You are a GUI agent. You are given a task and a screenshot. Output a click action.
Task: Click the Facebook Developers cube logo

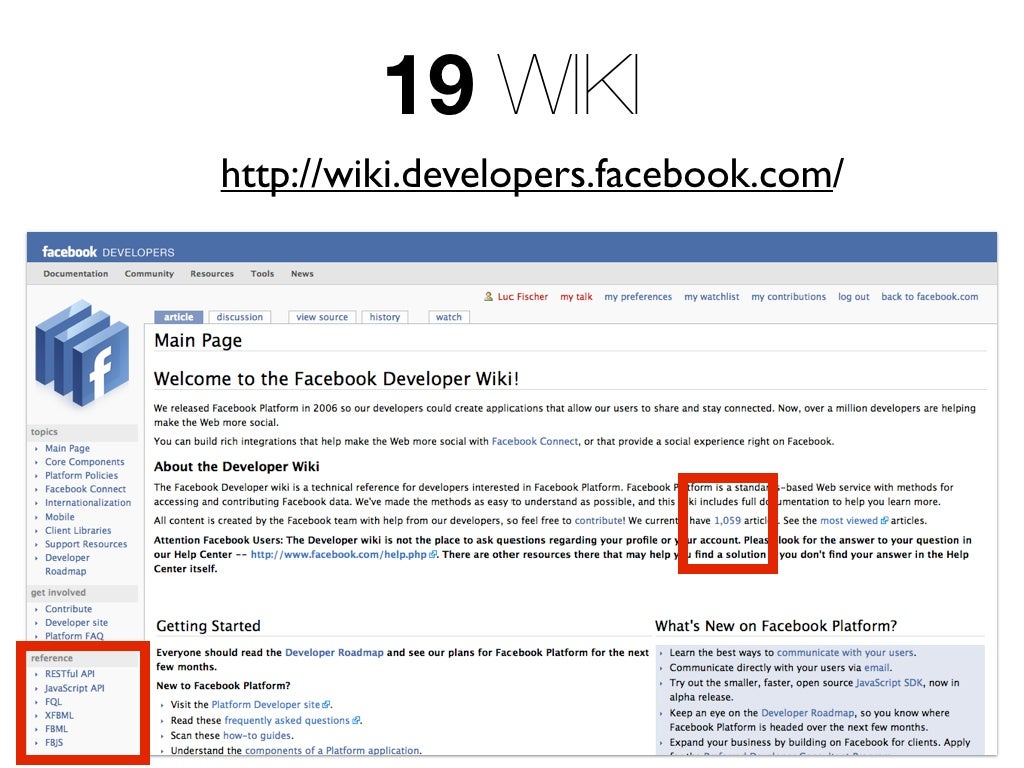point(82,353)
